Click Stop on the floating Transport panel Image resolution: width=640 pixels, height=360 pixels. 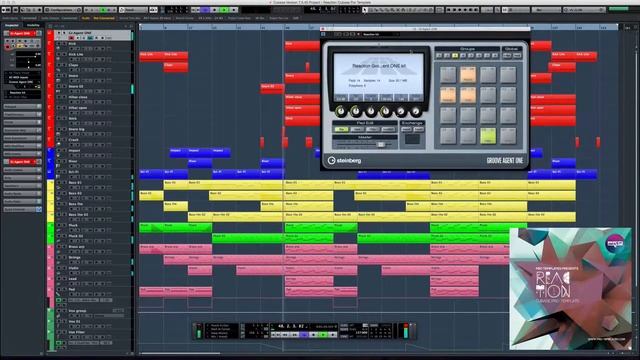coord(313,335)
